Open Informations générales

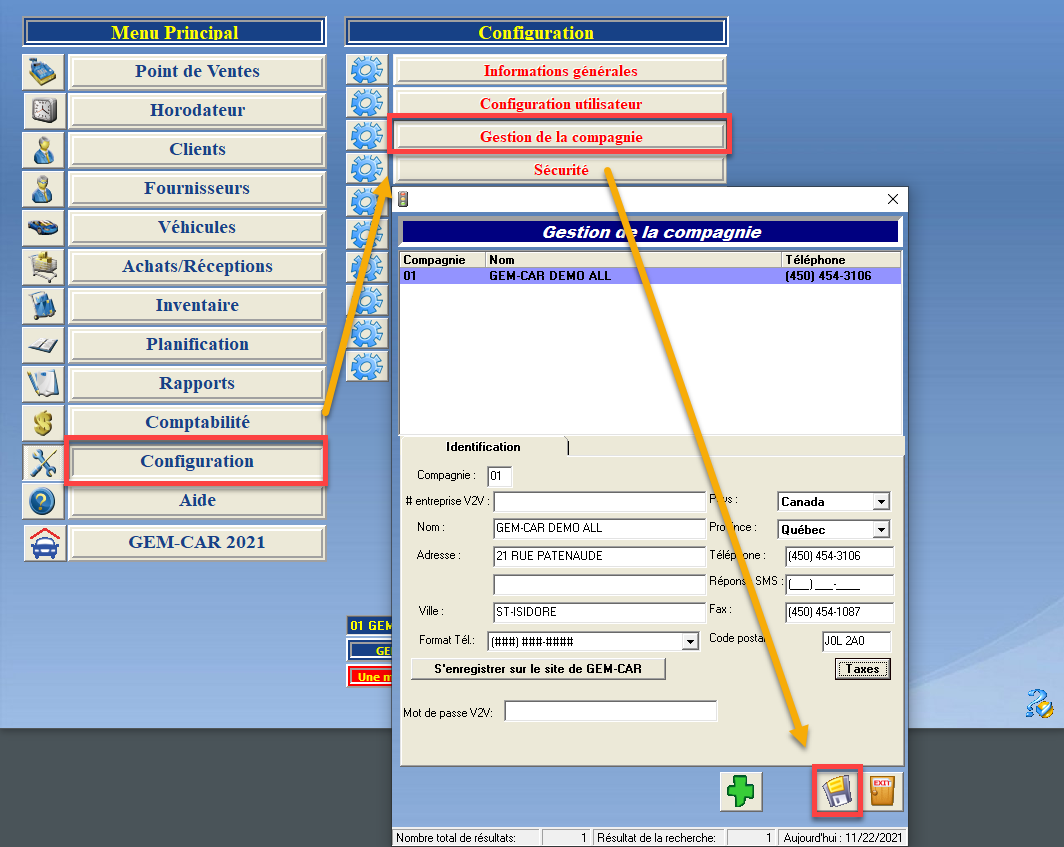point(560,71)
